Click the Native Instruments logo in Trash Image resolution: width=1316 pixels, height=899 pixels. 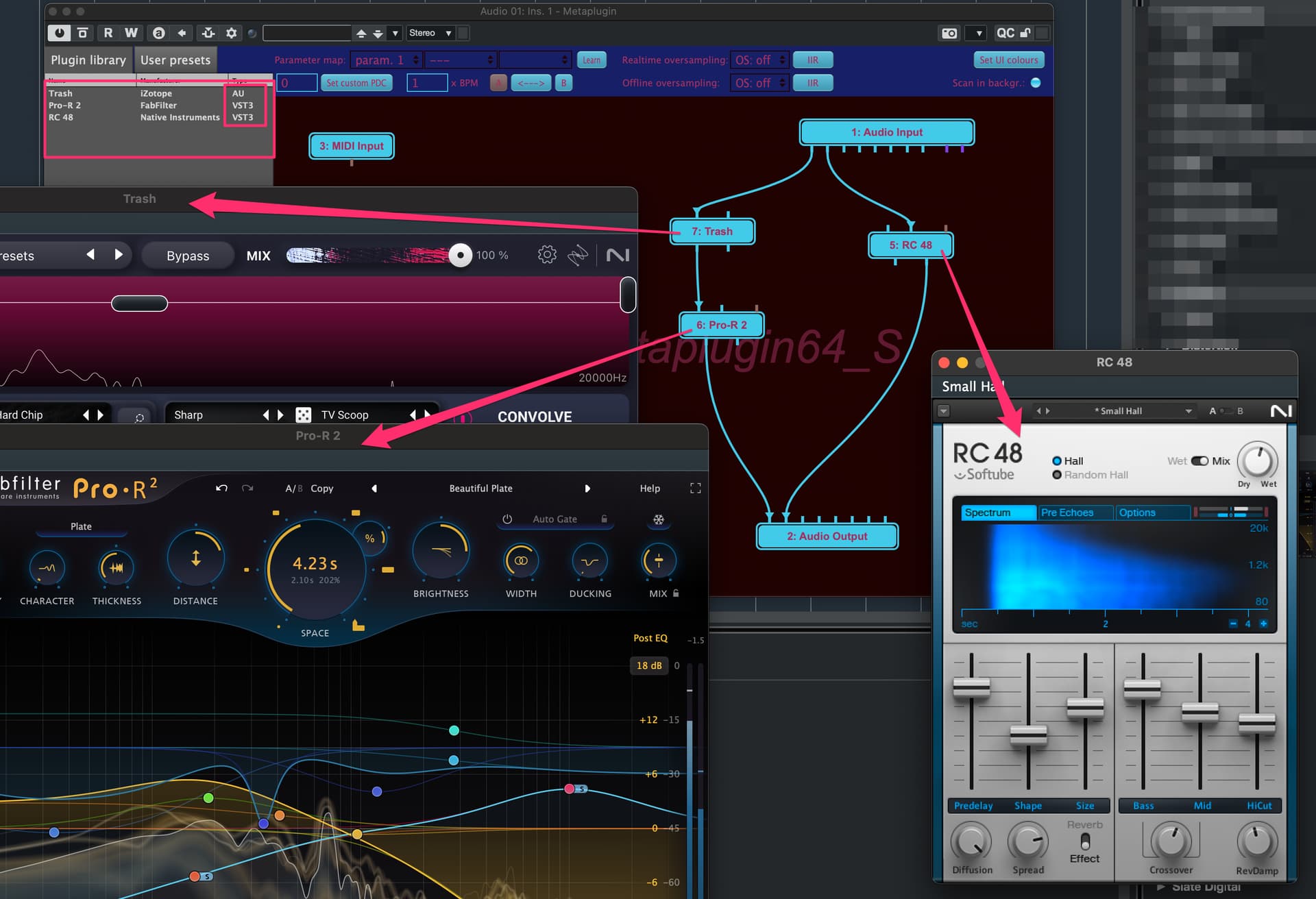(x=618, y=256)
